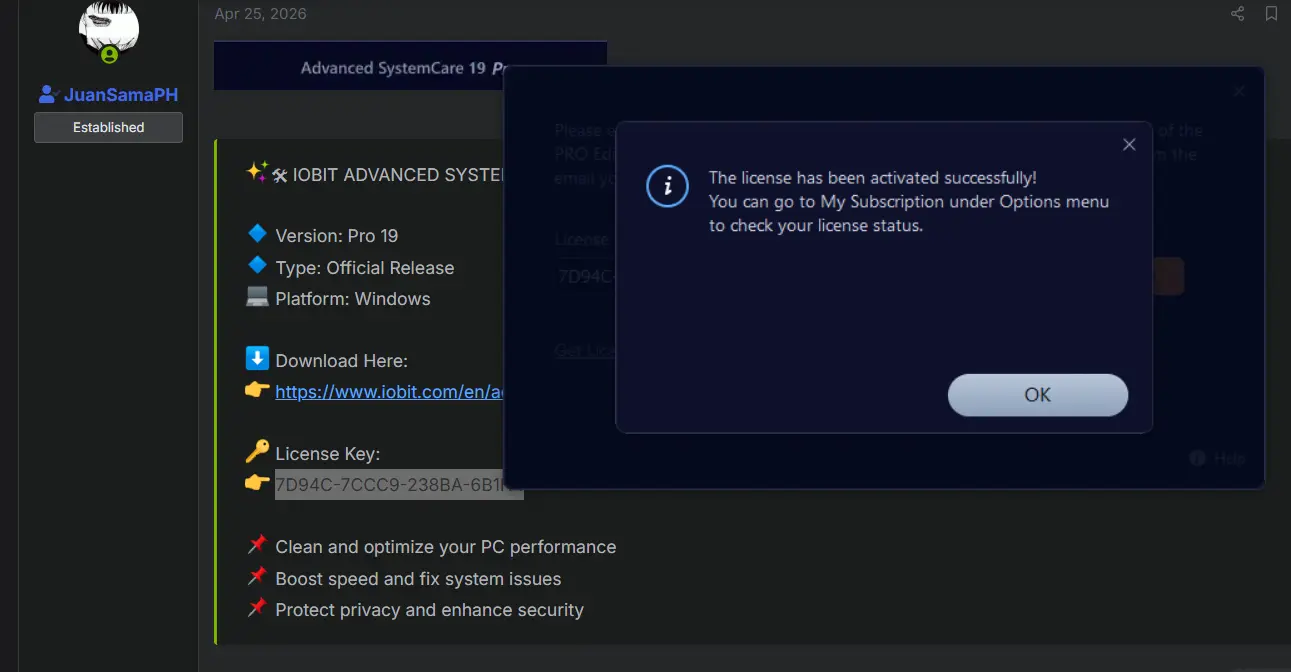
Task: Click the laptop emoji beside Platform: Windows
Action: 257,297
